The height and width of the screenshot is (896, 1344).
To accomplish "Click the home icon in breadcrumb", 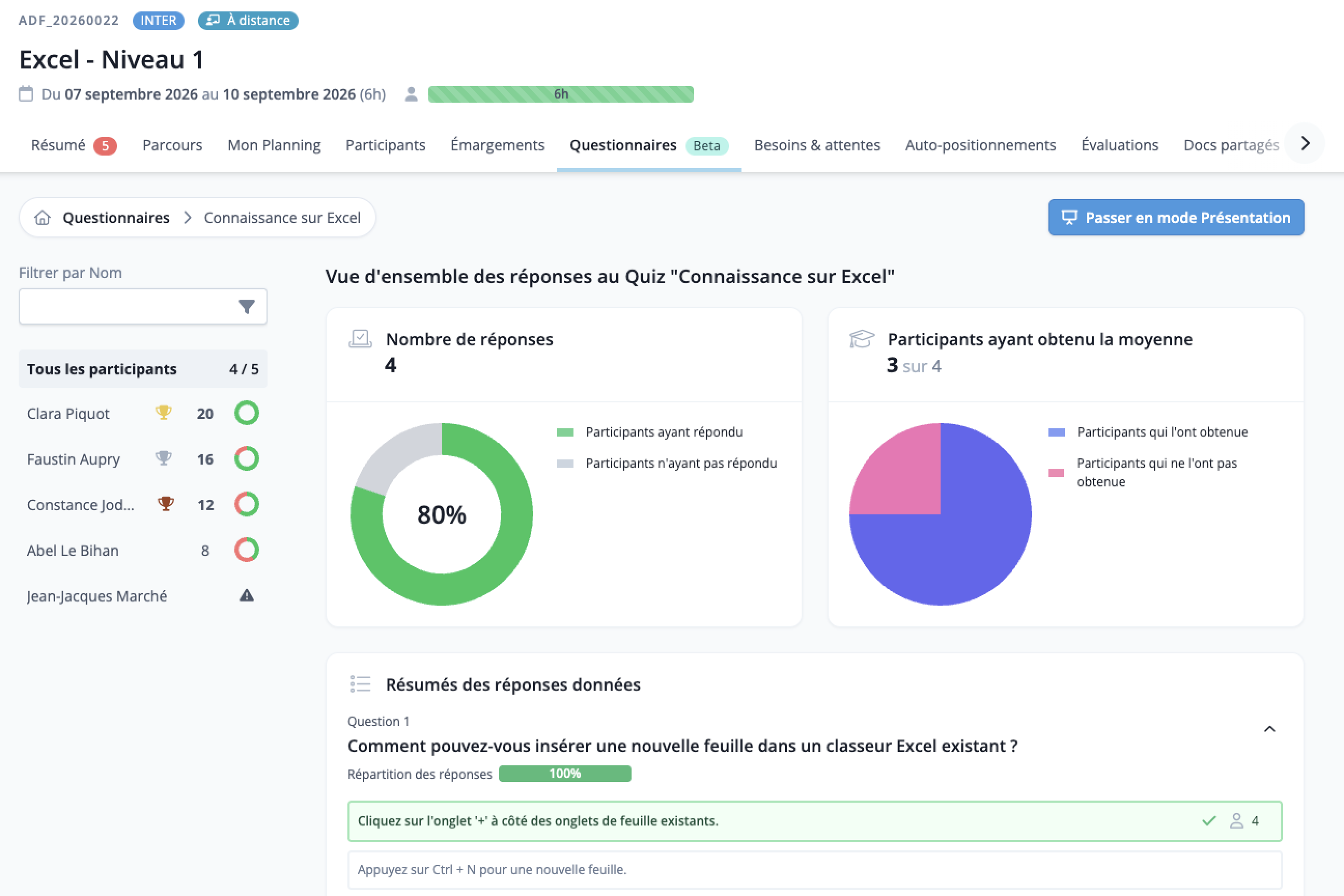I will 43,218.
